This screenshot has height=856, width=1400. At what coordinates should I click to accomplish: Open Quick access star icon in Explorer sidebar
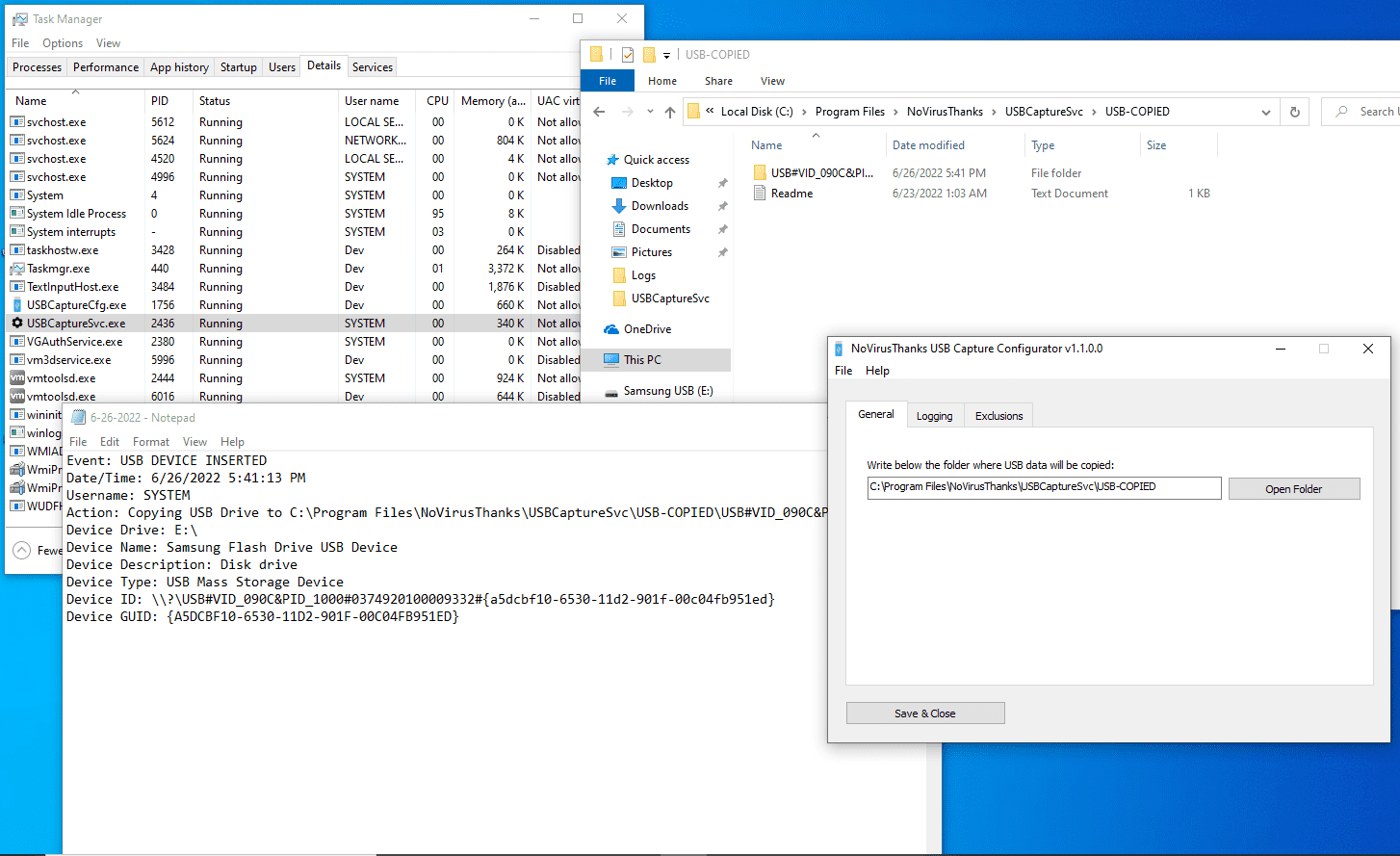pyautogui.click(x=611, y=160)
